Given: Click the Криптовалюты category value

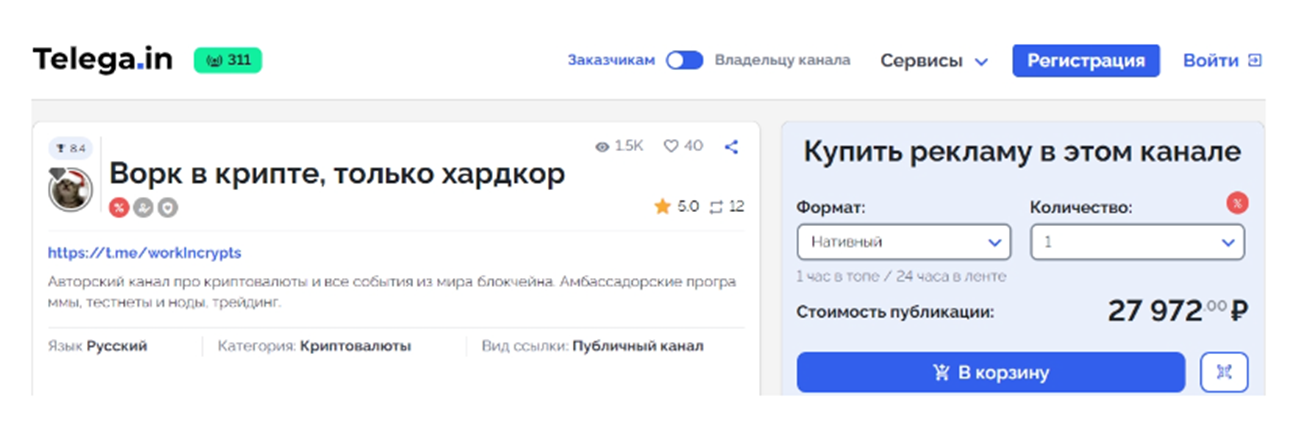Looking at the screenshot, I should point(355,346).
